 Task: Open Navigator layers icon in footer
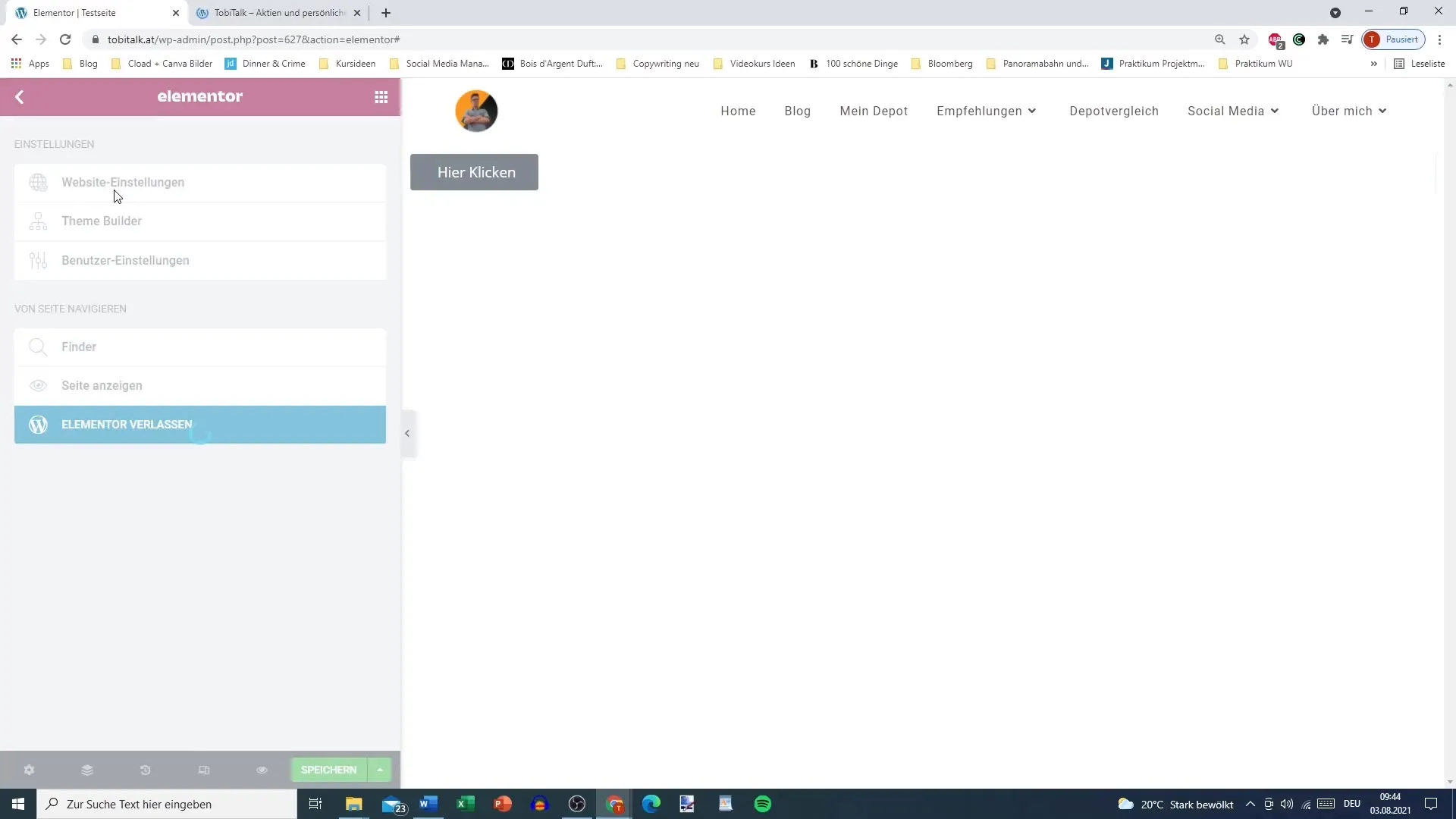click(87, 770)
